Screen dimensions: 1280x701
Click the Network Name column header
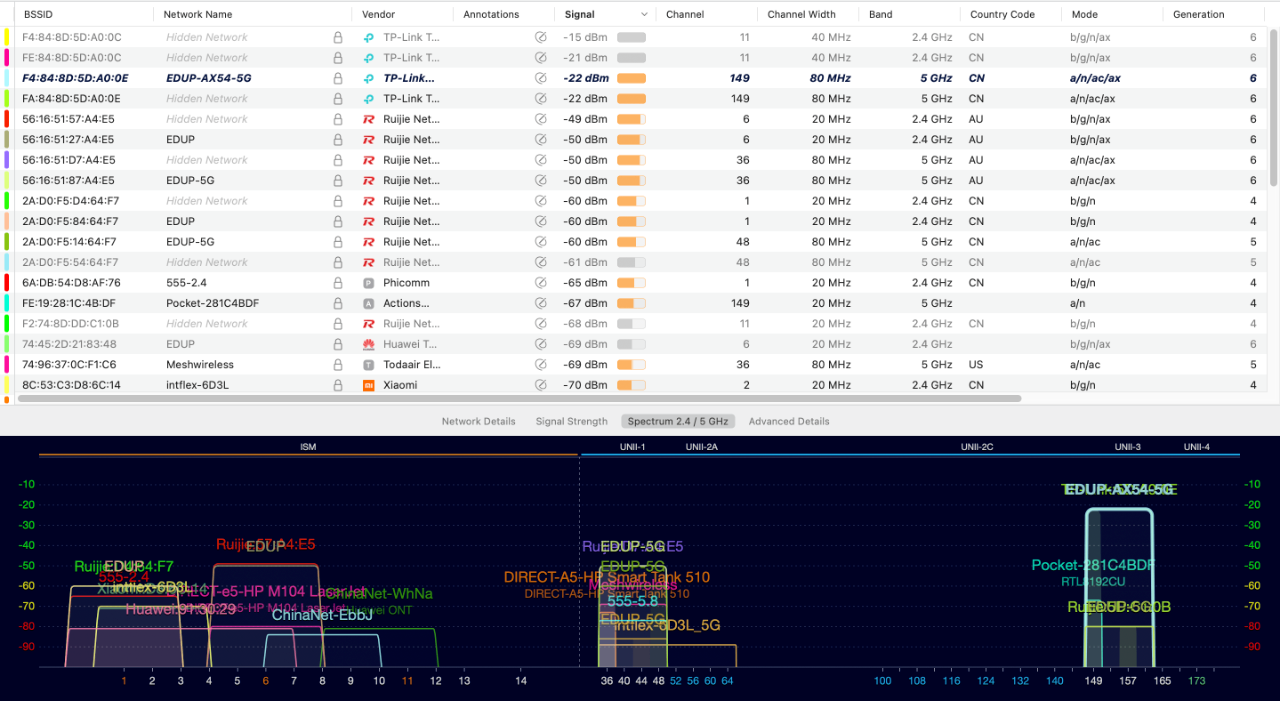point(198,15)
